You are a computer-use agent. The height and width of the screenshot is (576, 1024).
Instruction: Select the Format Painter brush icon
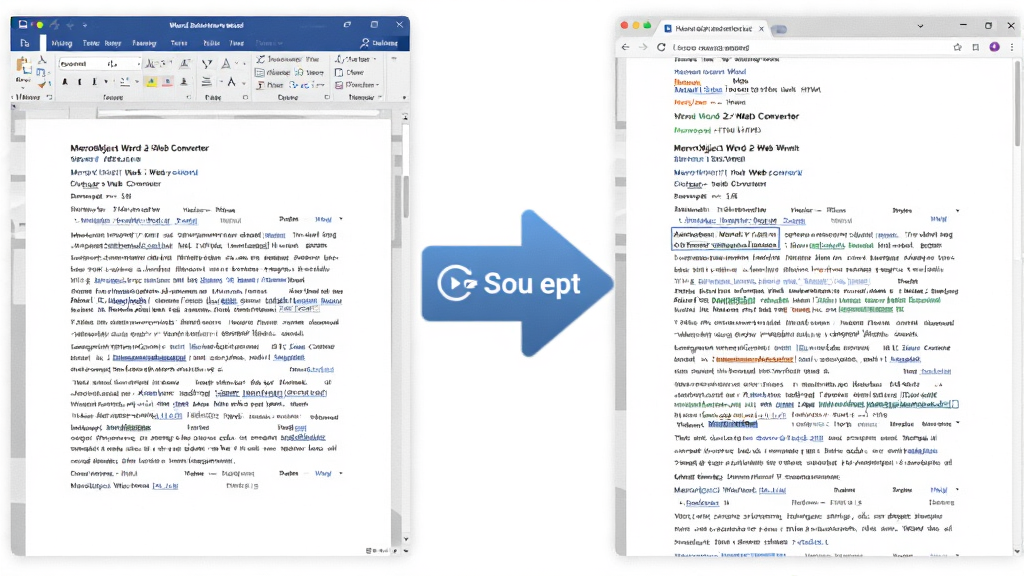point(42,85)
